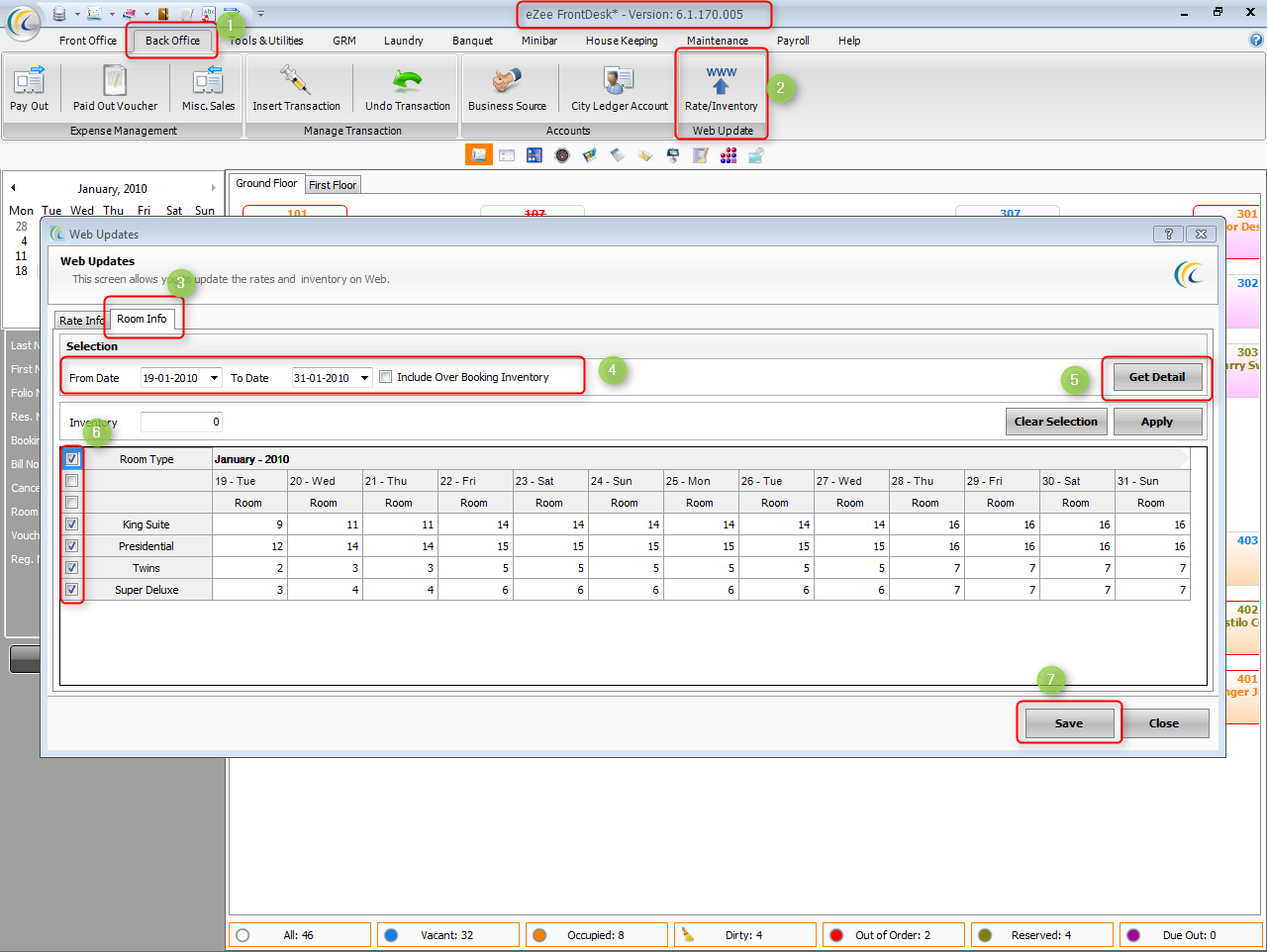1267x952 pixels.
Task: Open the GRM menu tab
Action: (344, 41)
